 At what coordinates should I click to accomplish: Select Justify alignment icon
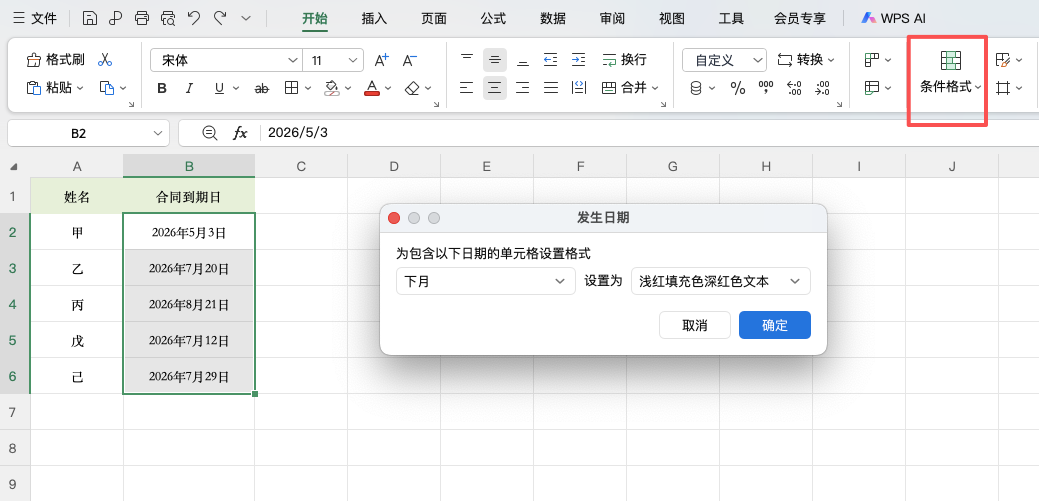(551, 87)
